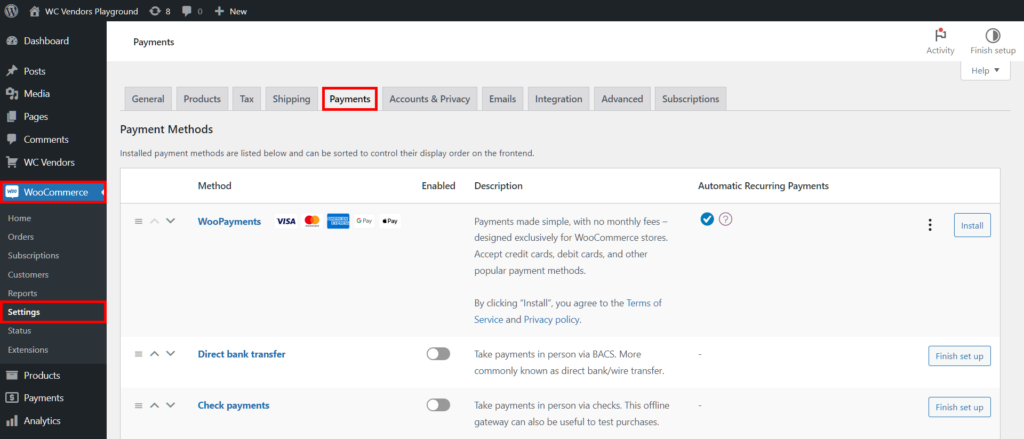The width and height of the screenshot is (1024, 439).
Task: Move WooPayments up with the arrow
Action: coord(154,221)
